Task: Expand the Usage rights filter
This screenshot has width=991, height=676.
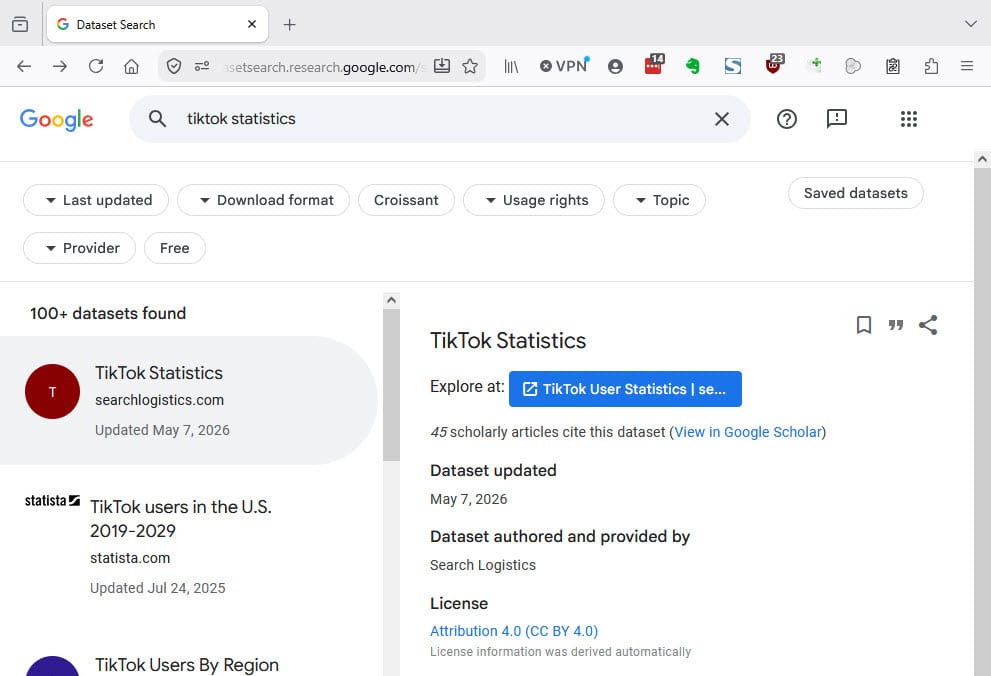Action: [534, 200]
